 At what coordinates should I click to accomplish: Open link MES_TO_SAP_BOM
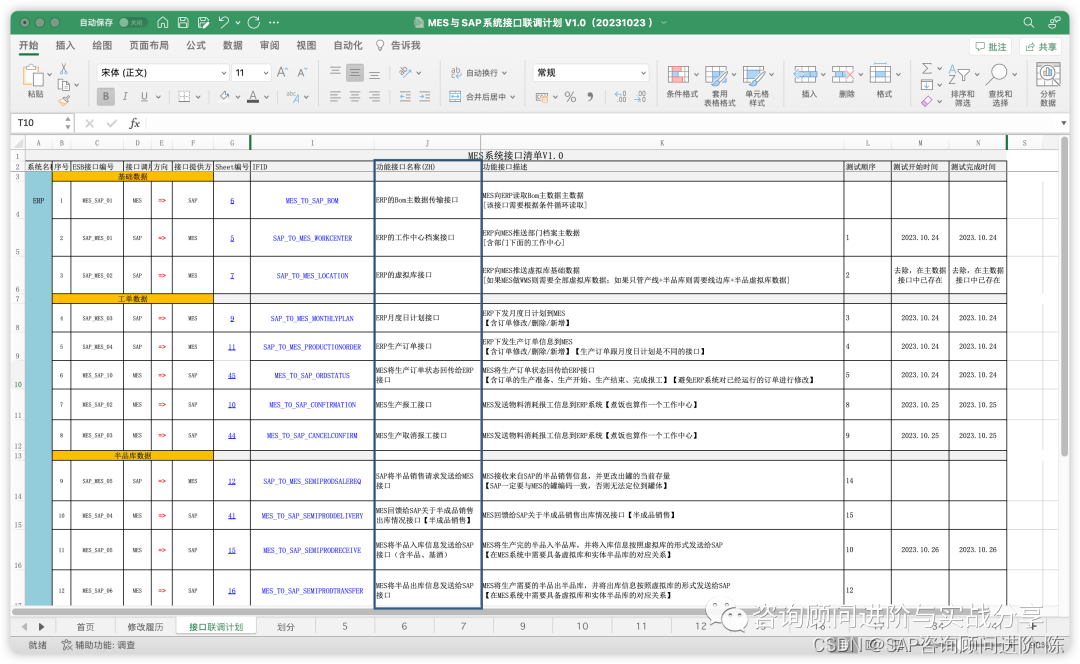tap(312, 201)
